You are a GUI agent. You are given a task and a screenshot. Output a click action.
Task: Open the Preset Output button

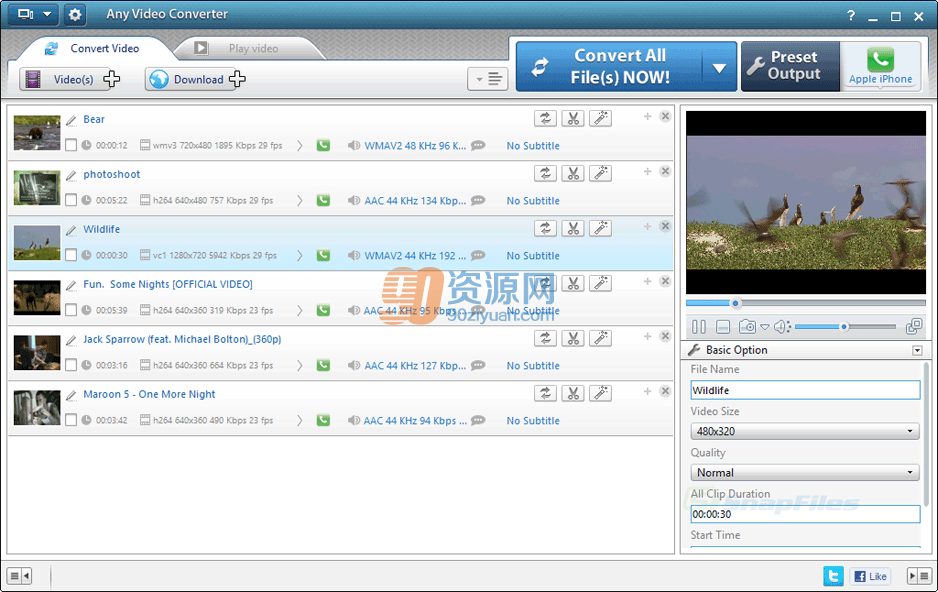point(790,66)
